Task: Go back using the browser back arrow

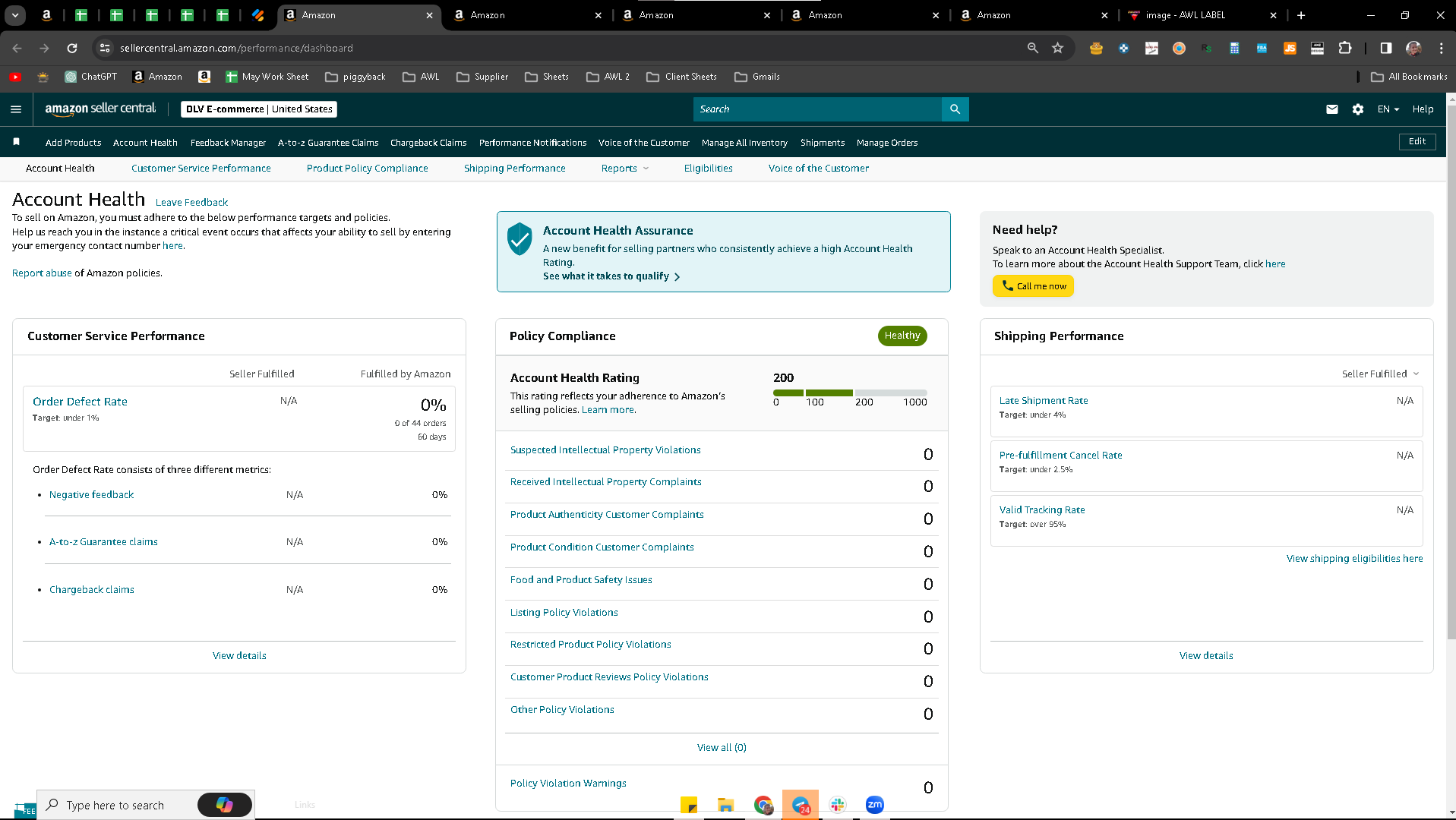Action: 17,48
